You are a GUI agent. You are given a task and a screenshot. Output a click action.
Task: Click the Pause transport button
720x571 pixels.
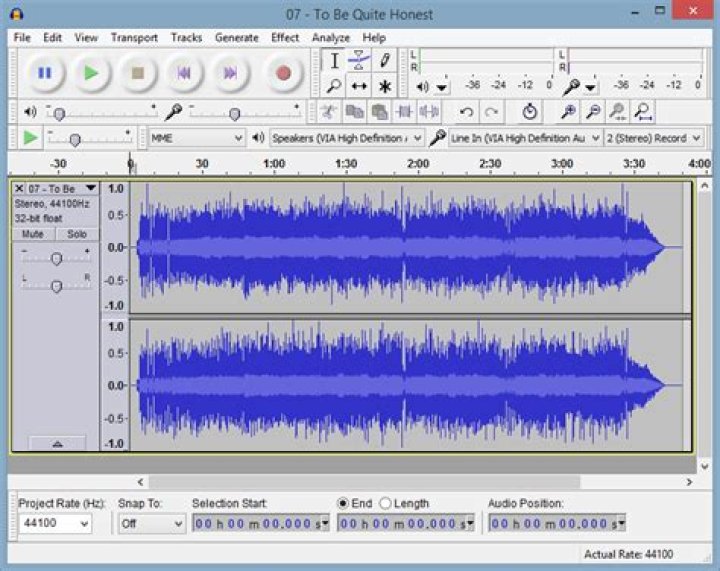coord(45,73)
